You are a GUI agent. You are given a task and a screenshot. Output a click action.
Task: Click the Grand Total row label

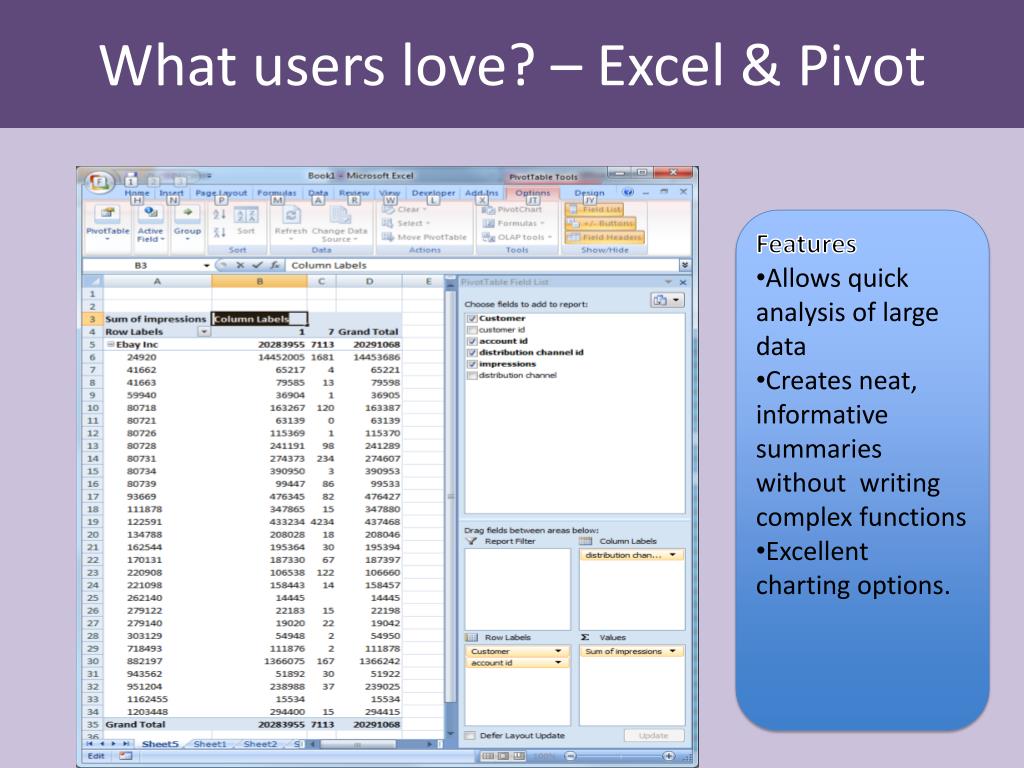tap(136, 724)
